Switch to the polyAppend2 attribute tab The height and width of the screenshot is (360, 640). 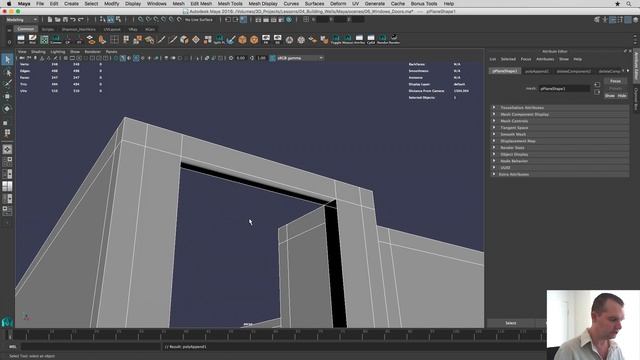537,71
